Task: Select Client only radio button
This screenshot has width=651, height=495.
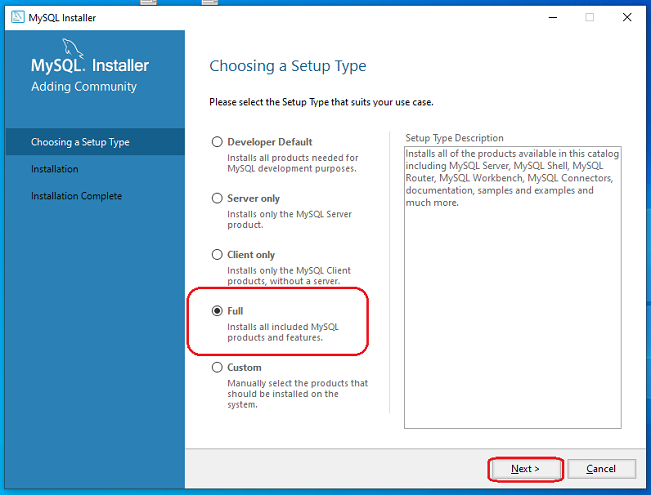Action: (217, 255)
